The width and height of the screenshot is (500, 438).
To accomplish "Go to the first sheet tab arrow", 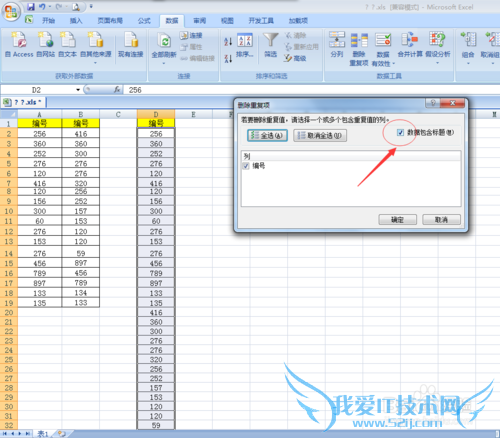I will pyautogui.click(x=5, y=434).
